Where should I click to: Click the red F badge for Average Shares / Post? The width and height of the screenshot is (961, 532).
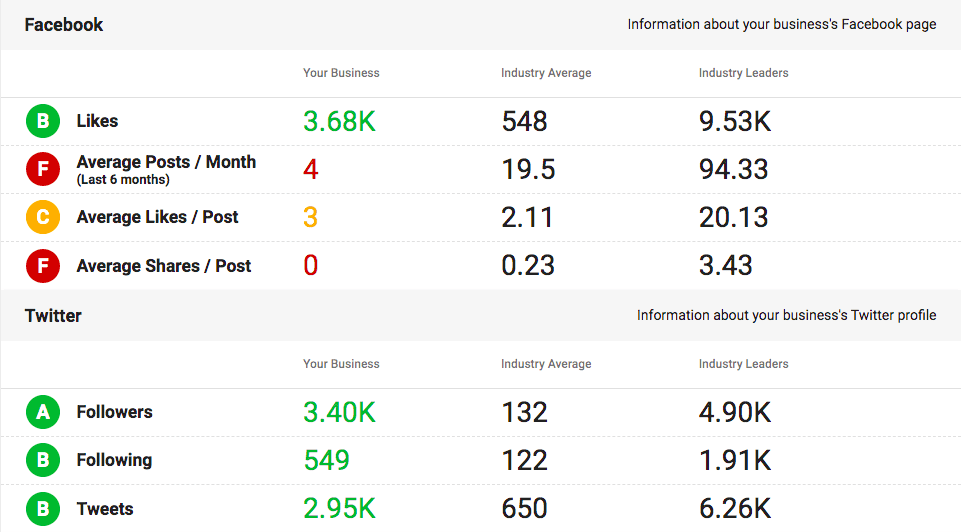coord(42,267)
